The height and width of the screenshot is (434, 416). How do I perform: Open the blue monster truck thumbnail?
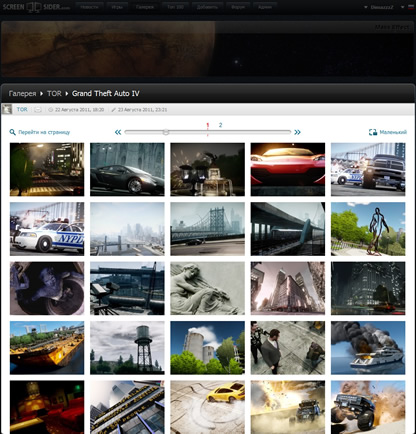click(x=368, y=407)
